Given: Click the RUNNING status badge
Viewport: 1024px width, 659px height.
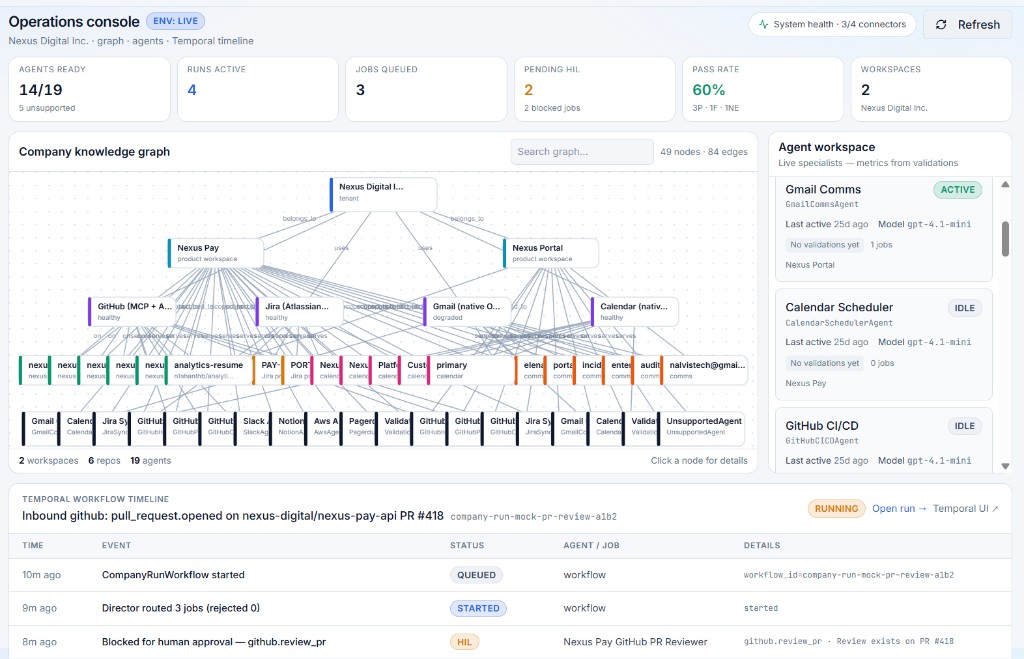Looking at the screenshot, I should pos(836,508).
